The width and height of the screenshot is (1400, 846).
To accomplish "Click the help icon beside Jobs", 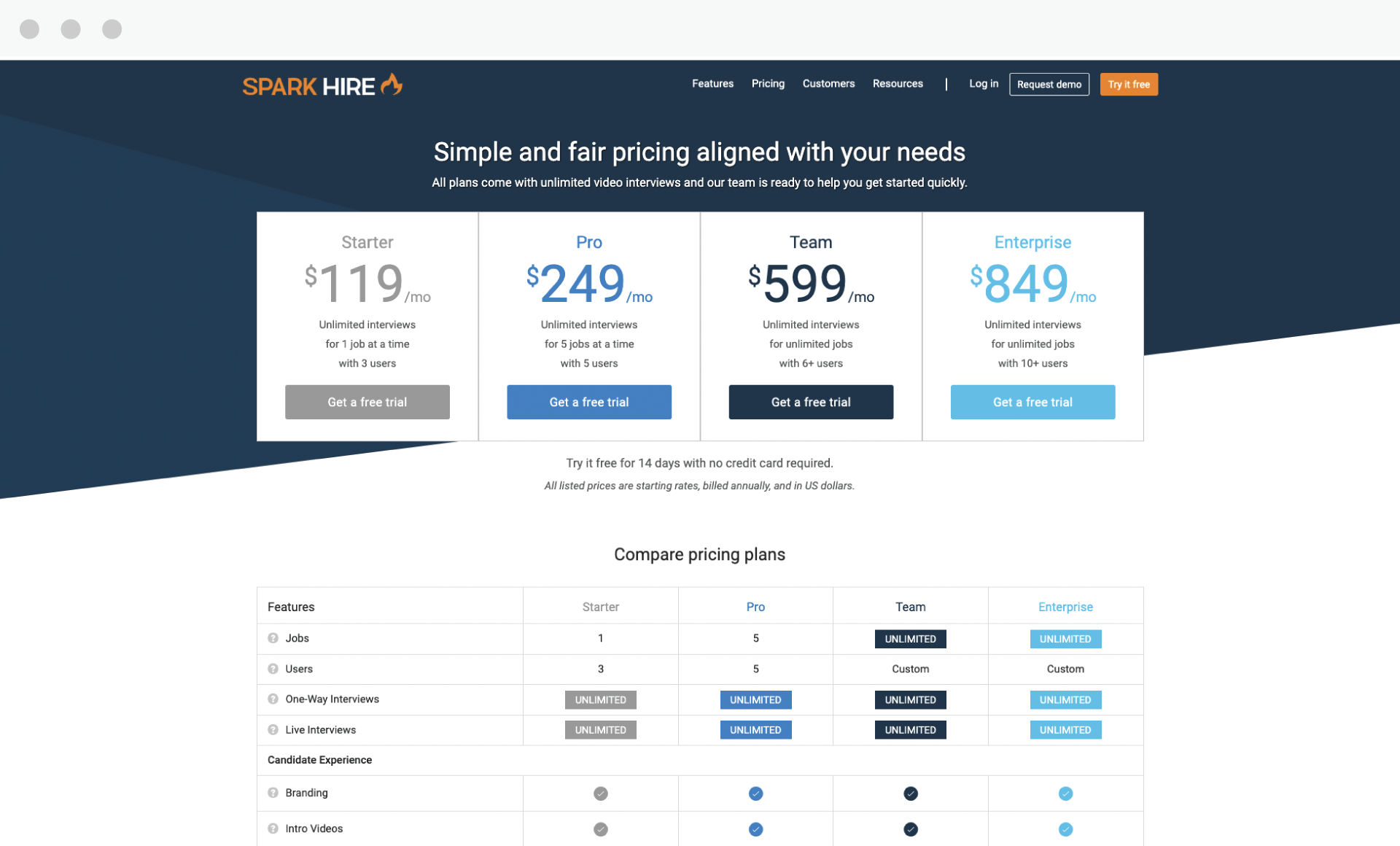I will pyautogui.click(x=273, y=638).
